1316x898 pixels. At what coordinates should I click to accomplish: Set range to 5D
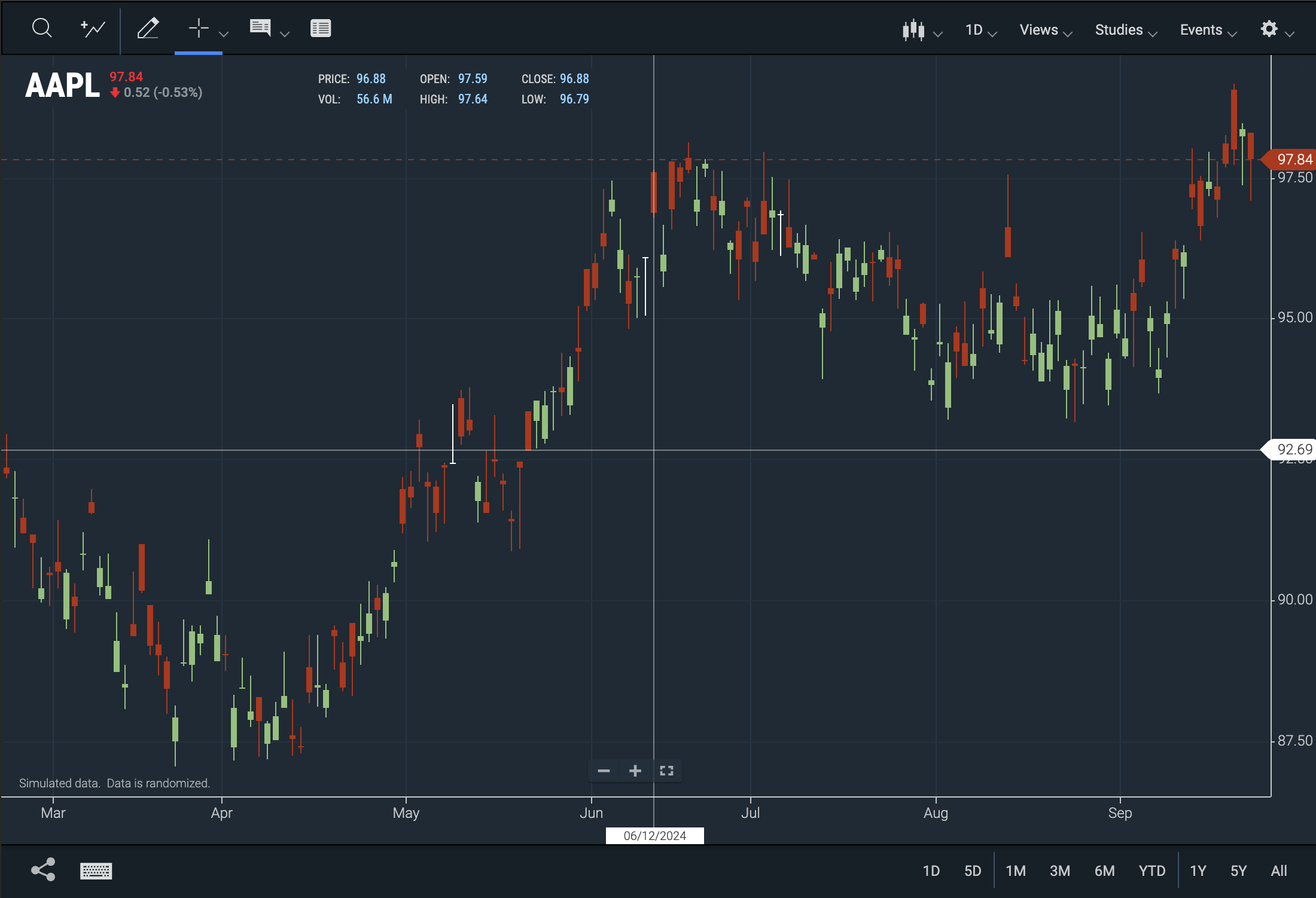coord(973,870)
